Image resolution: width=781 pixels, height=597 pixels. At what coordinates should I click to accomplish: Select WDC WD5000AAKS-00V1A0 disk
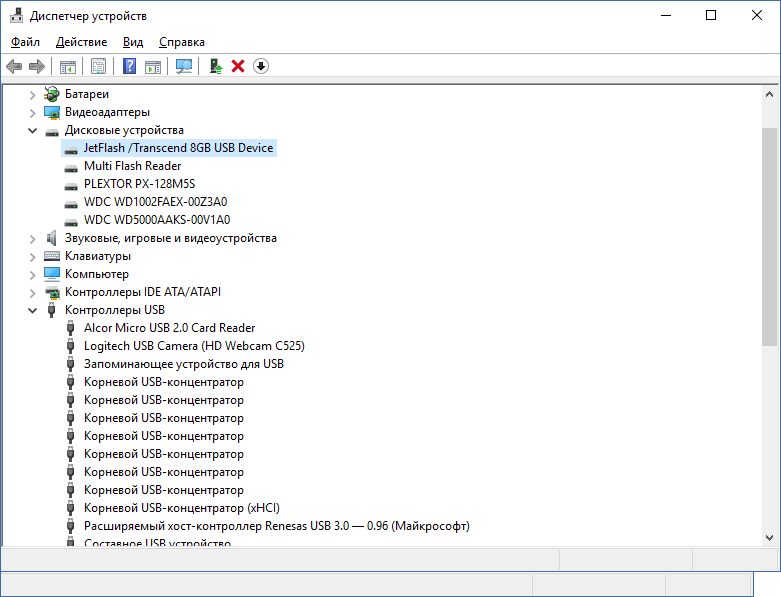tap(157, 220)
